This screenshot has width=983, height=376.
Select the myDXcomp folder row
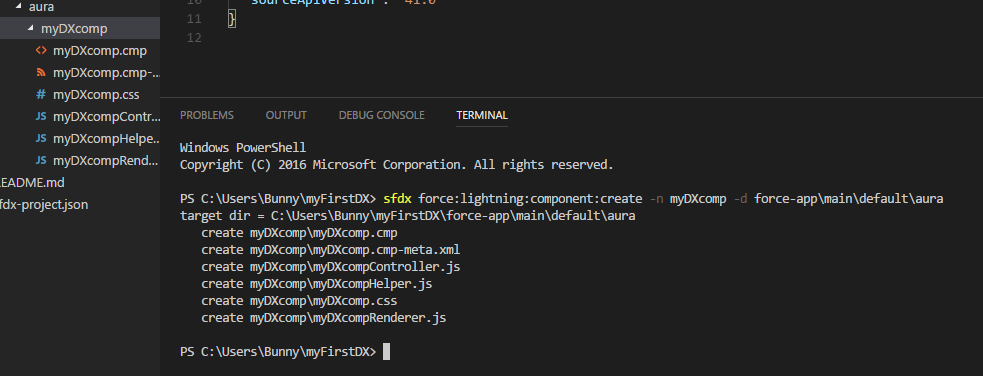(x=80, y=29)
